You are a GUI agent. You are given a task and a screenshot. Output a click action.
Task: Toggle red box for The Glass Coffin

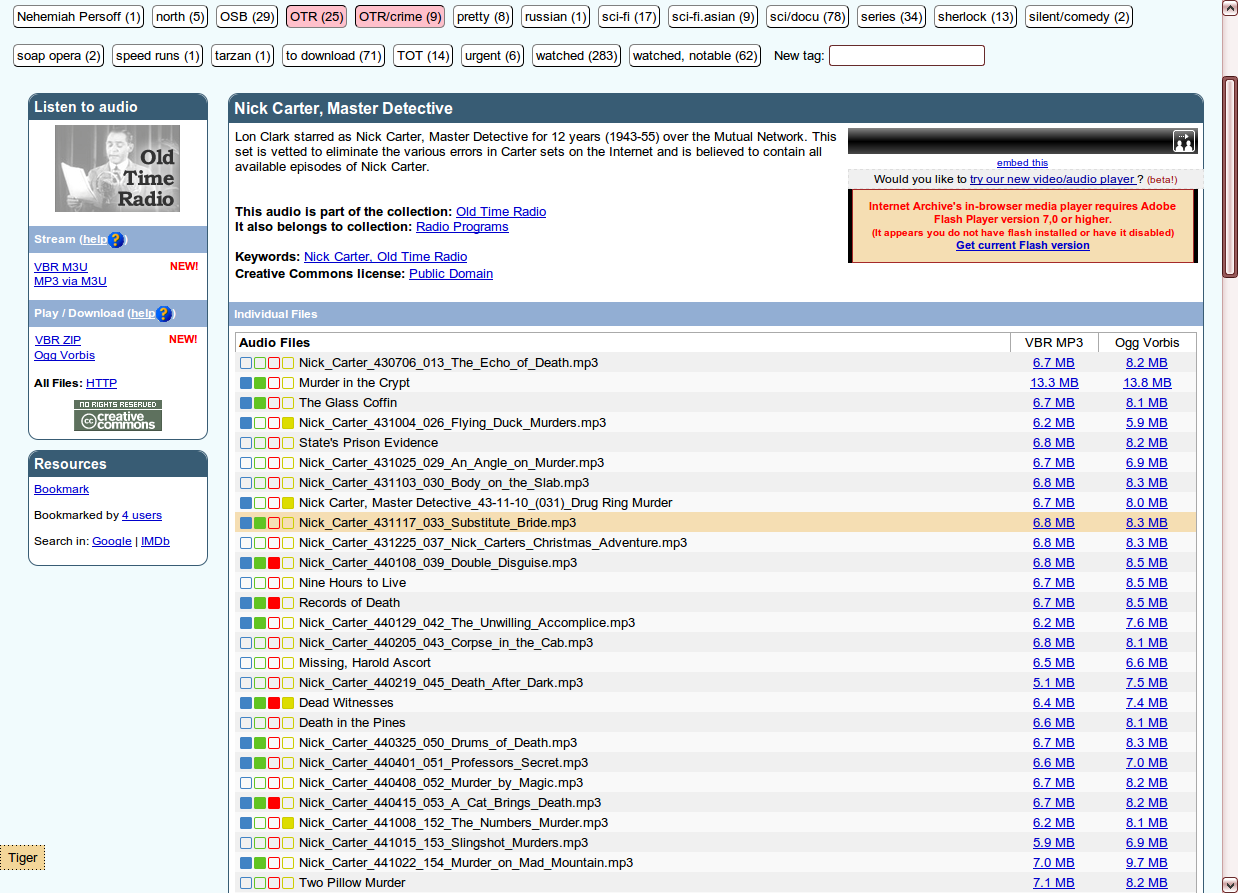274,403
